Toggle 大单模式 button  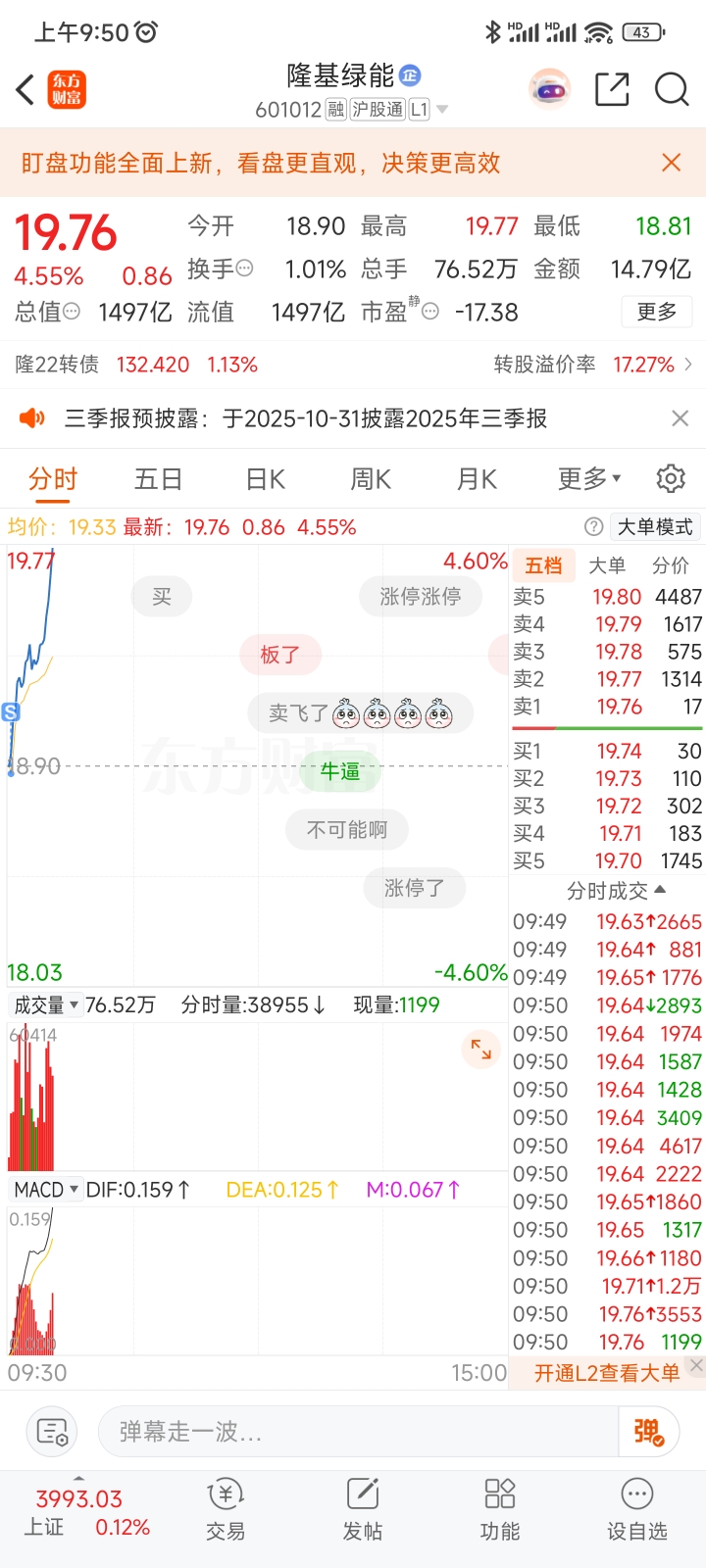[655, 527]
